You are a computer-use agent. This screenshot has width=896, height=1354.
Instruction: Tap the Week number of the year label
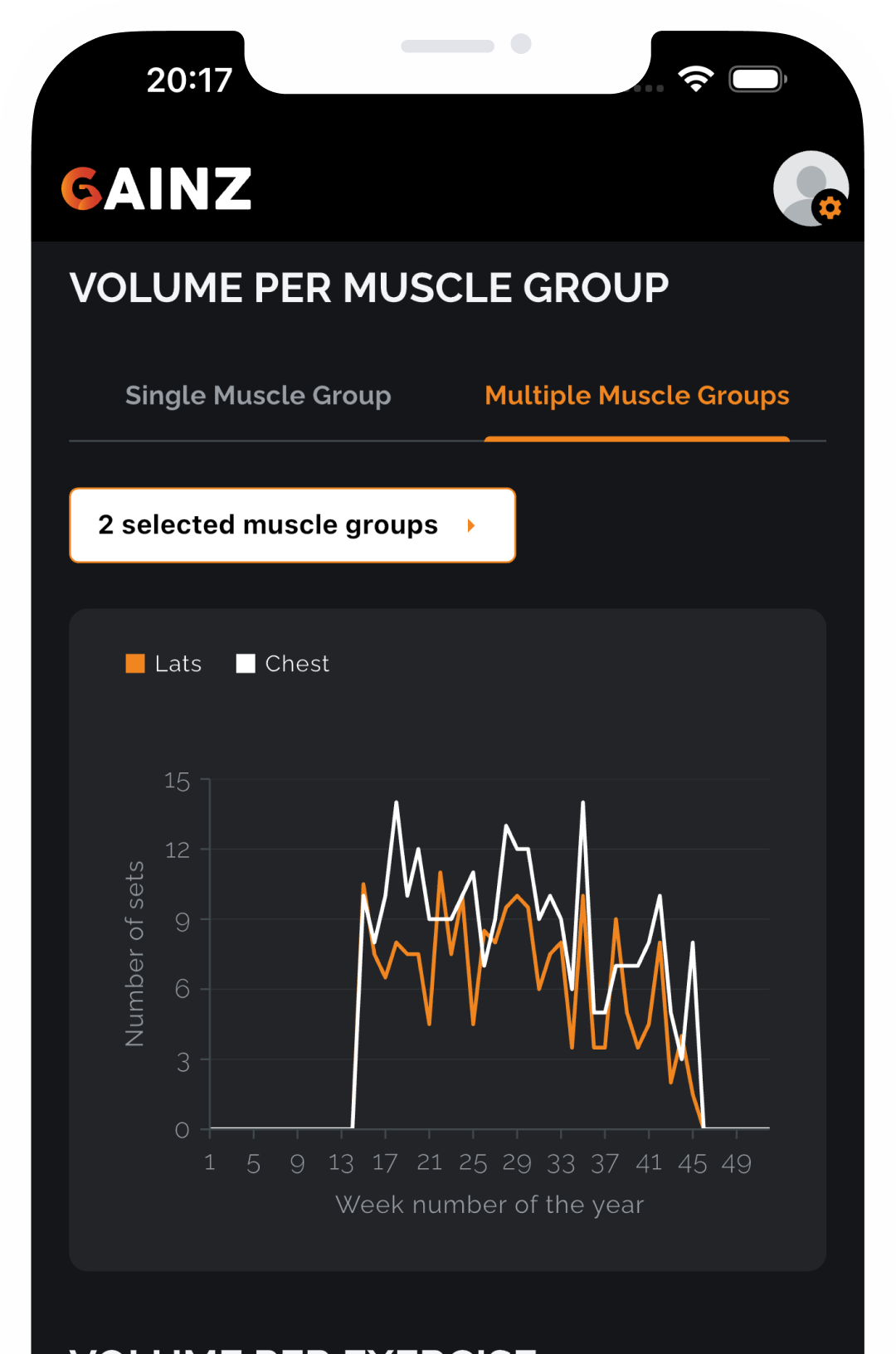[x=489, y=1205]
